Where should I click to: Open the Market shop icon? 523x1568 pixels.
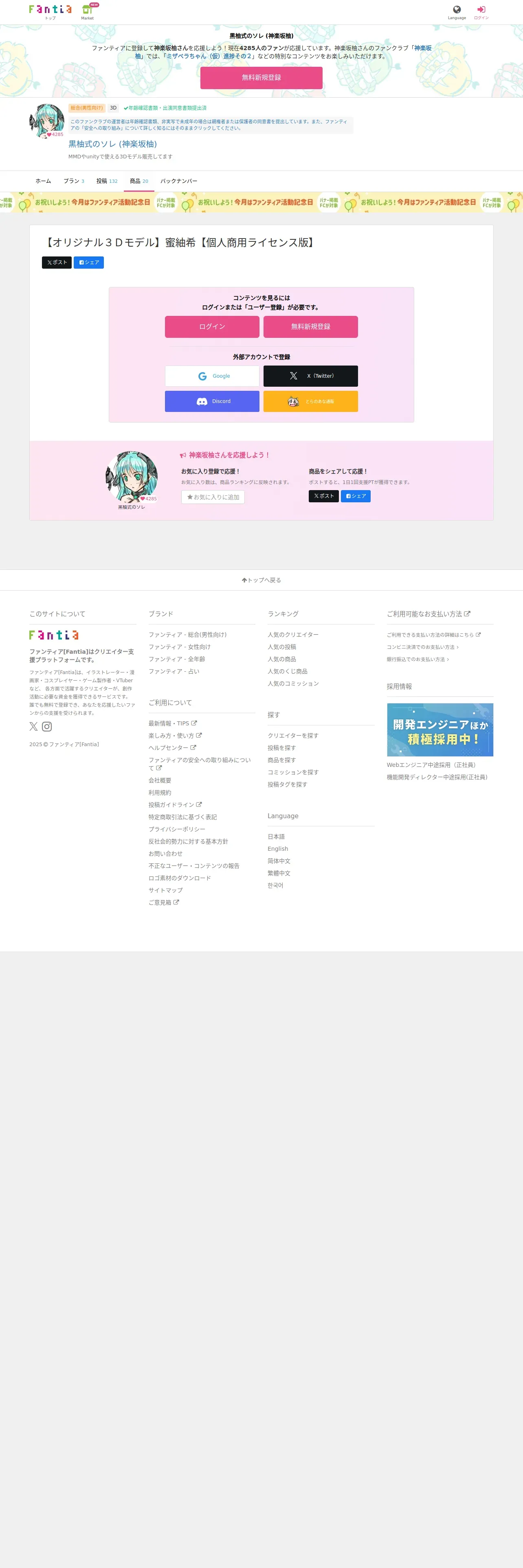(88, 11)
